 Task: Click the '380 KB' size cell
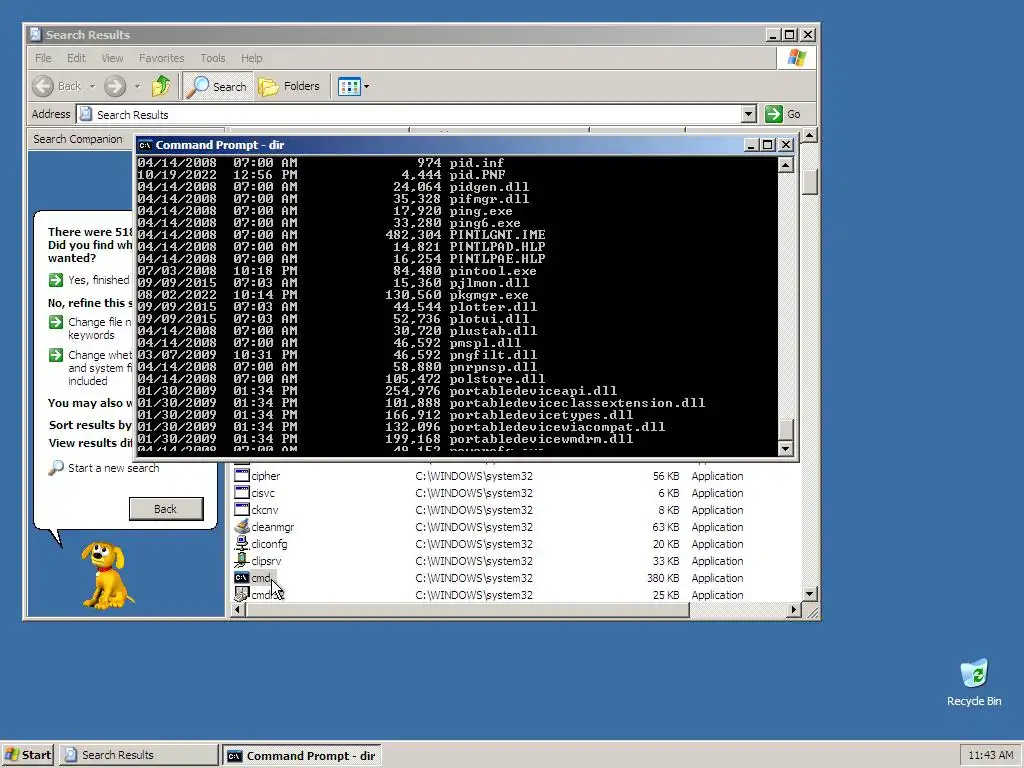663,578
